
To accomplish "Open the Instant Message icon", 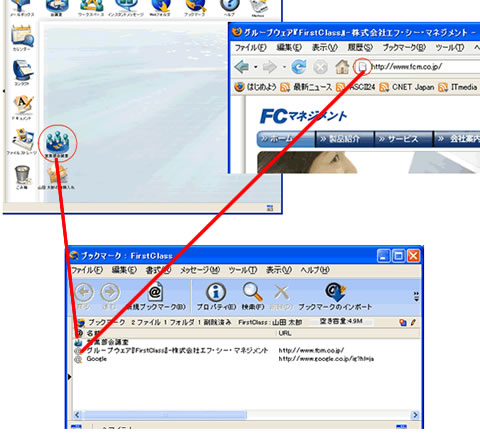I will pos(126,7).
